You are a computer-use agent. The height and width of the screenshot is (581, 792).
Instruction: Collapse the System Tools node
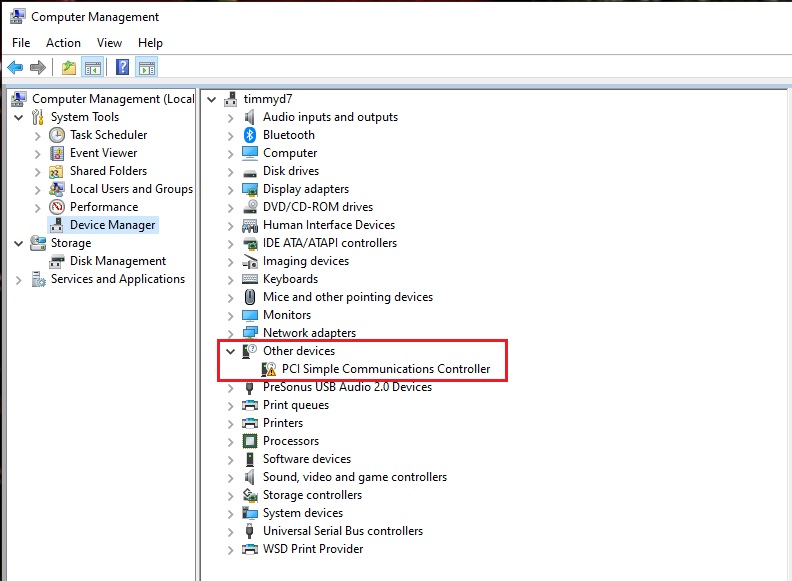click(x=19, y=117)
